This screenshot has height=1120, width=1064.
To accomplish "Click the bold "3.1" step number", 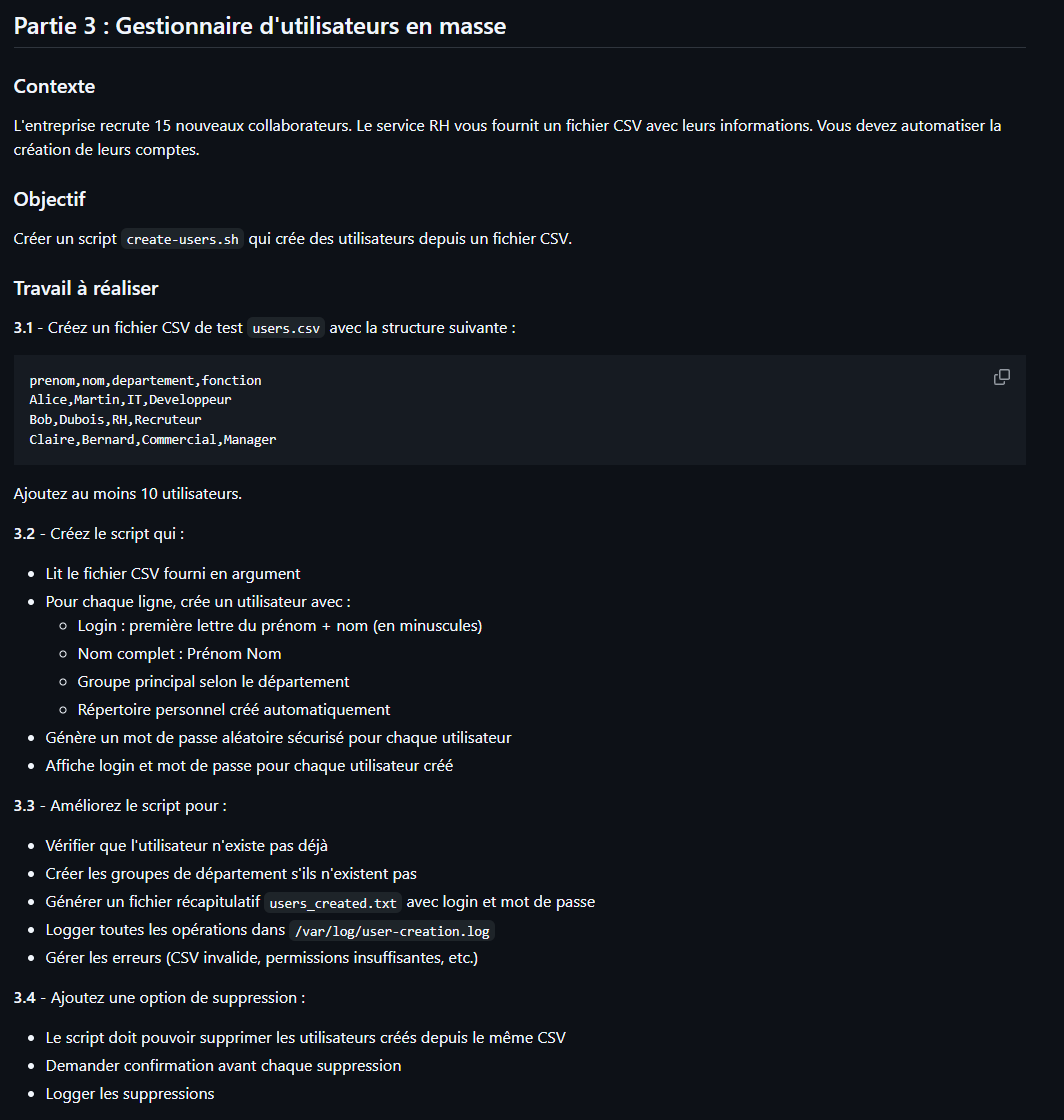I will tap(23, 328).
